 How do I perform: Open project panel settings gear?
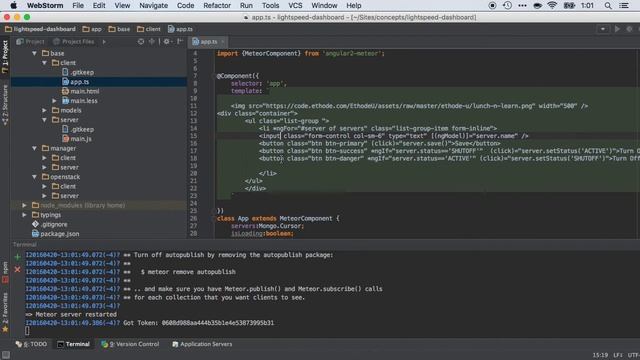(x=167, y=42)
